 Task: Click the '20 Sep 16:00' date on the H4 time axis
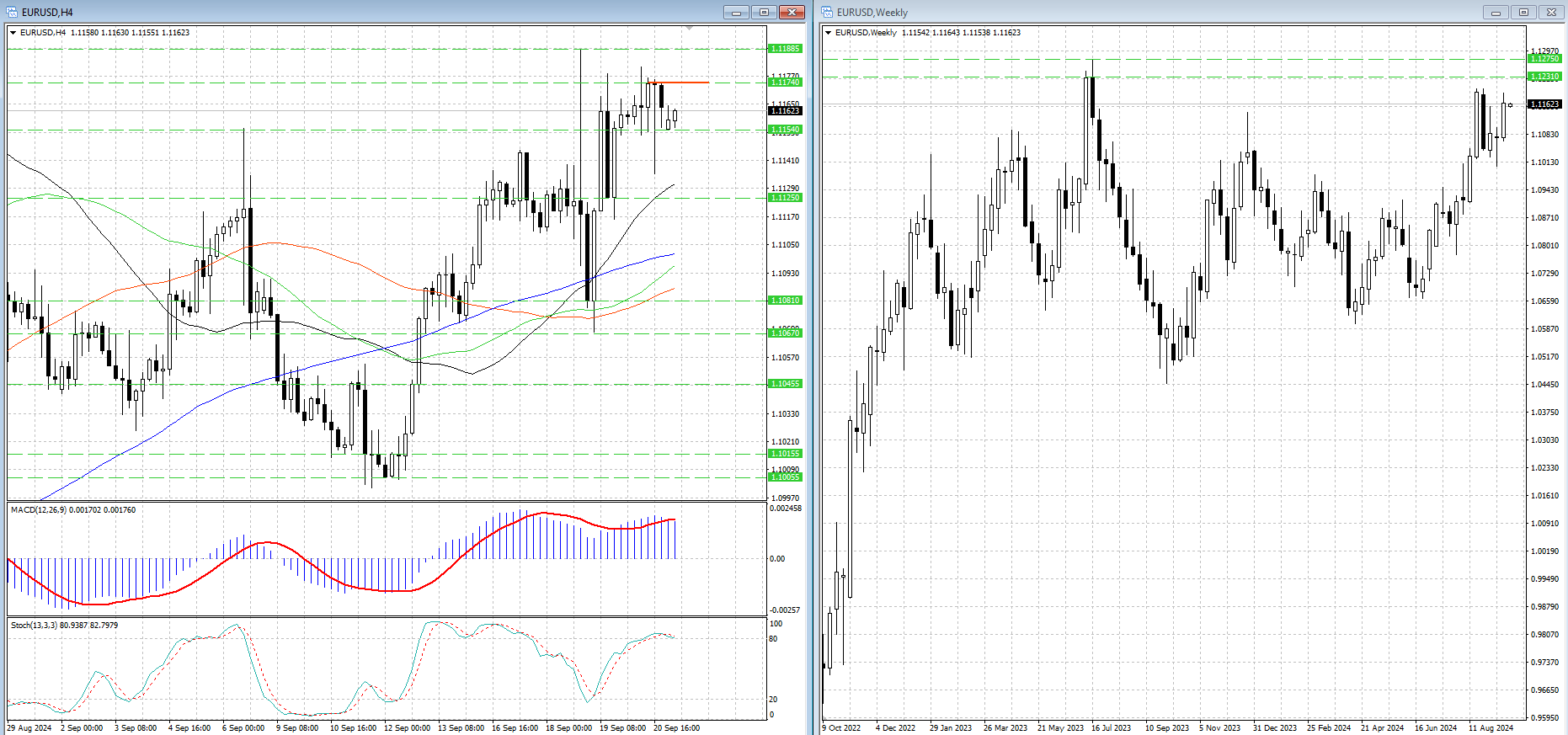[677, 728]
